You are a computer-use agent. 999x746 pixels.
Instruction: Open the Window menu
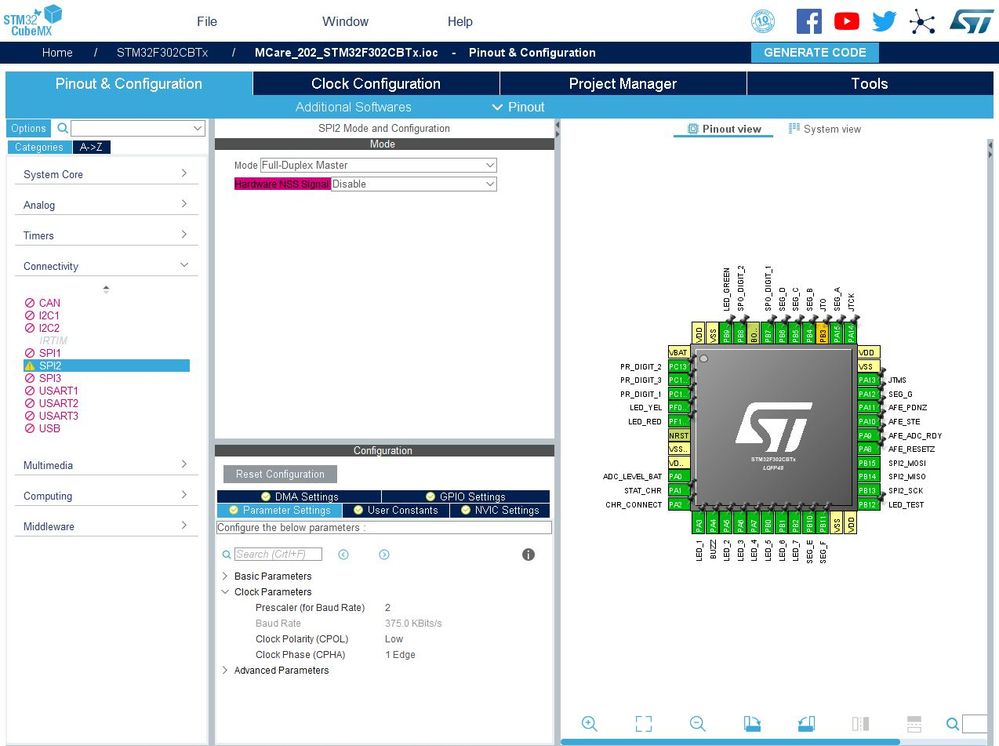pyautogui.click(x=345, y=22)
